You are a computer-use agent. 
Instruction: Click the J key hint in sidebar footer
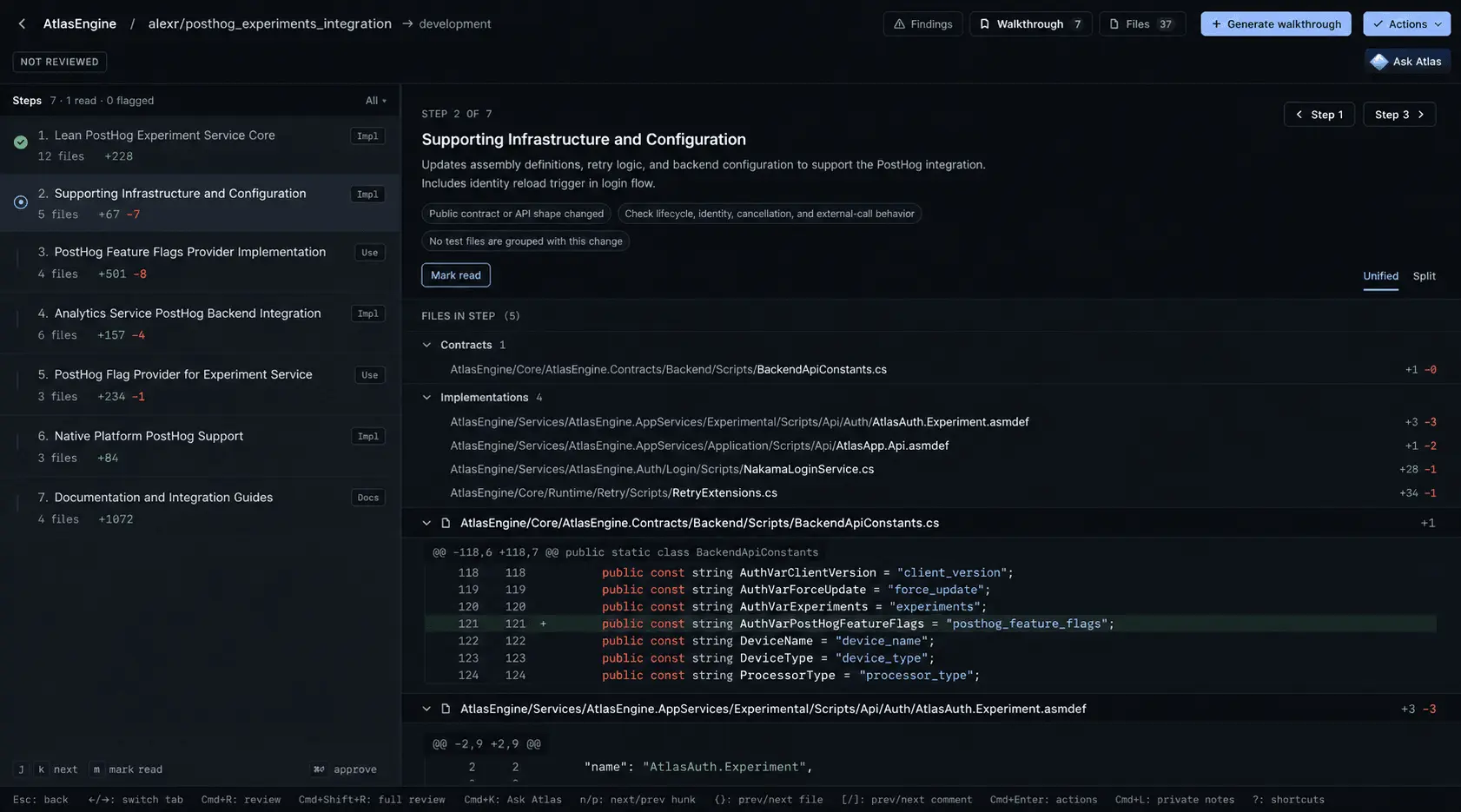(21, 769)
